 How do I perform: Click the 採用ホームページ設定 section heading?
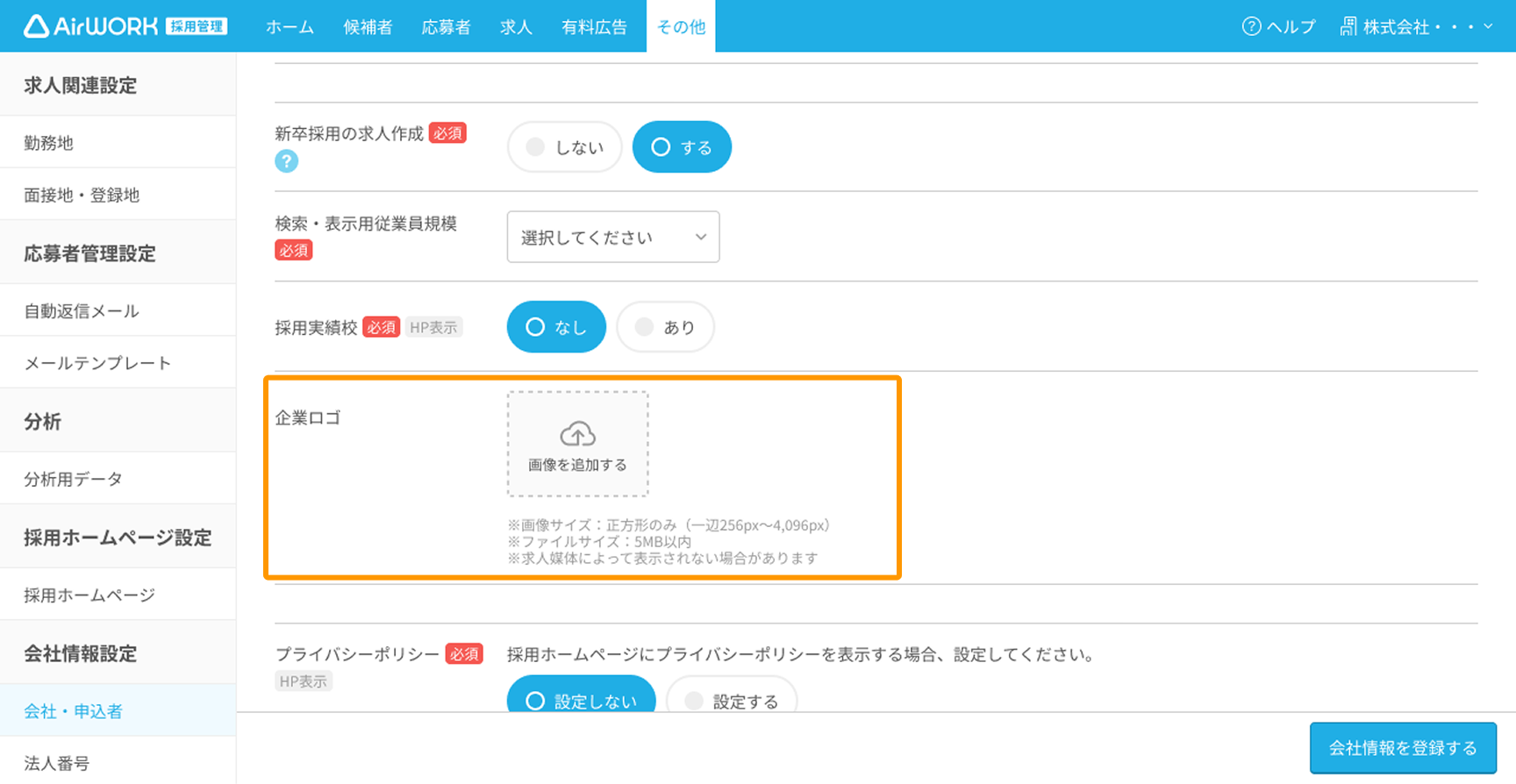tap(118, 538)
